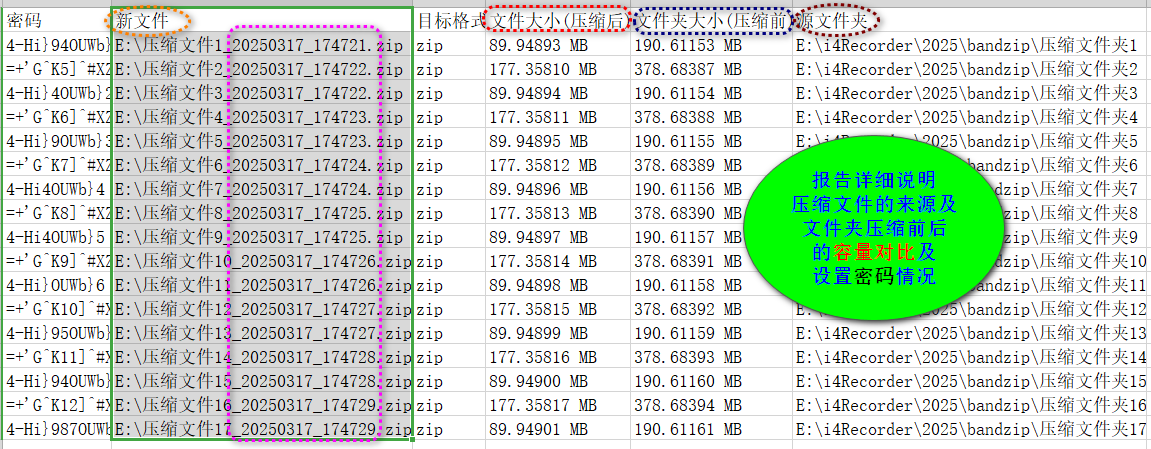
Task: Select the file size cell 89.94901 MB
Action: 558,429
